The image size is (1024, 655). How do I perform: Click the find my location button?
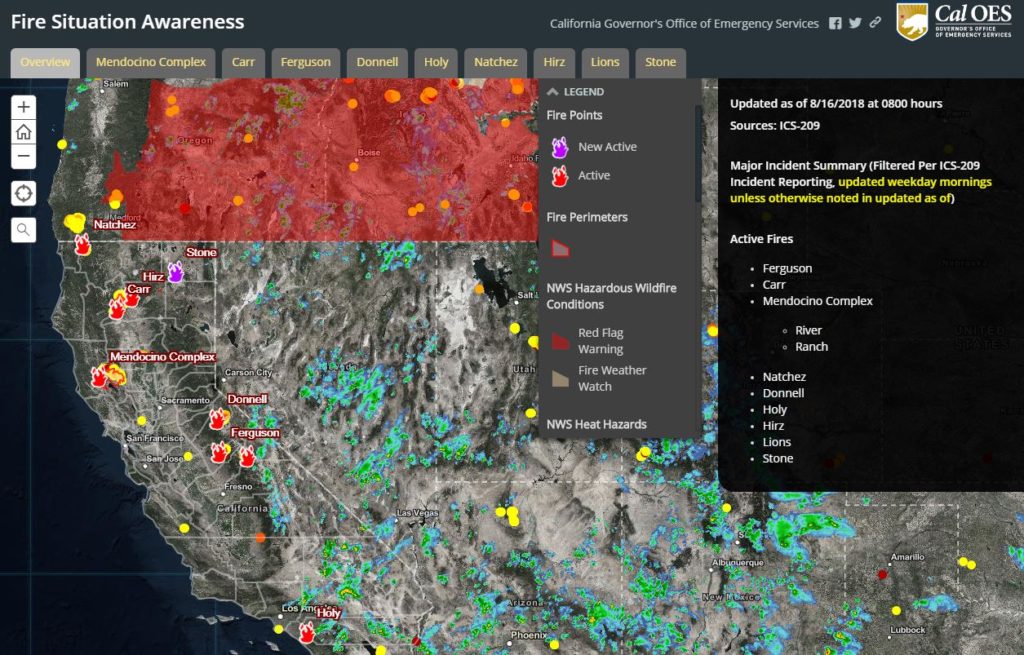24,193
